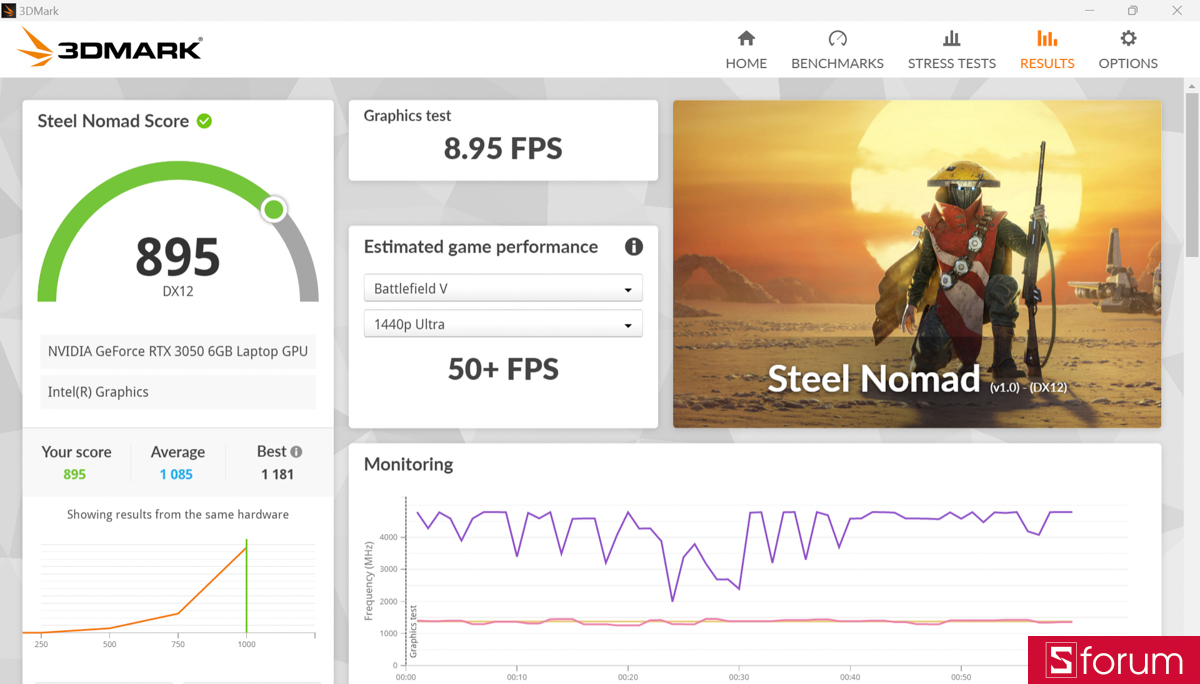Click the marker on the score gauge

click(x=273, y=209)
